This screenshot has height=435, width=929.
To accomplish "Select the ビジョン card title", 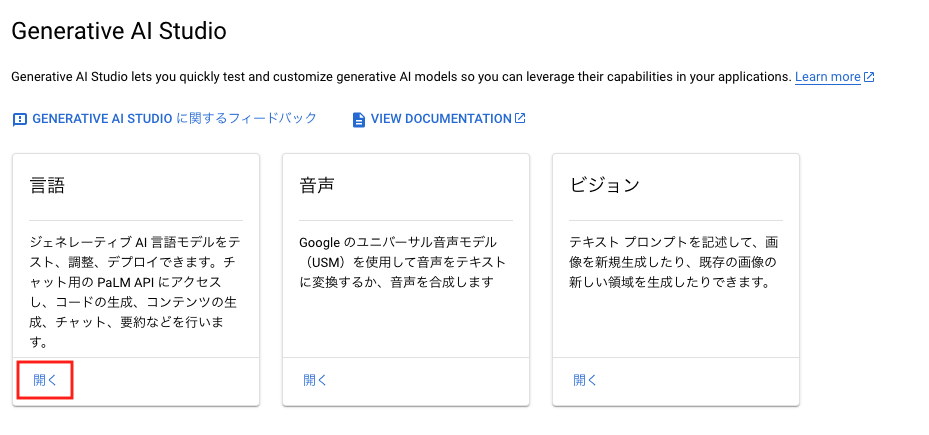I will pyautogui.click(x=604, y=185).
